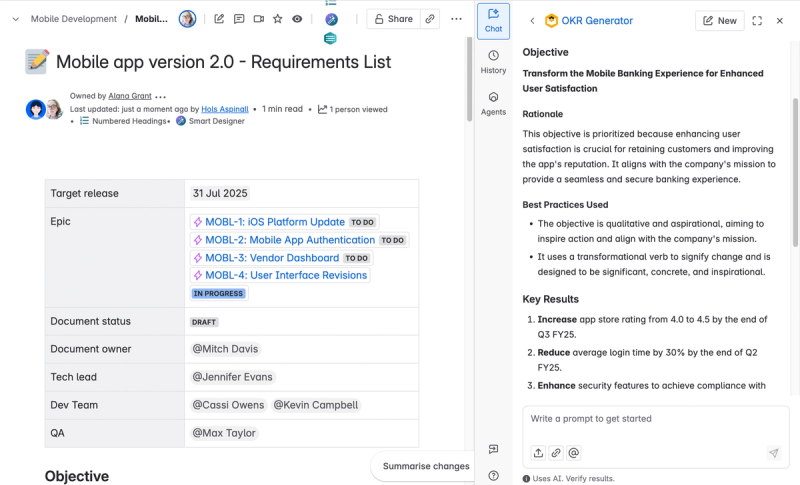This screenshot has height=485, width=800.
Task: Click the OKR Generator agent icon
Action: pos(551,21)
